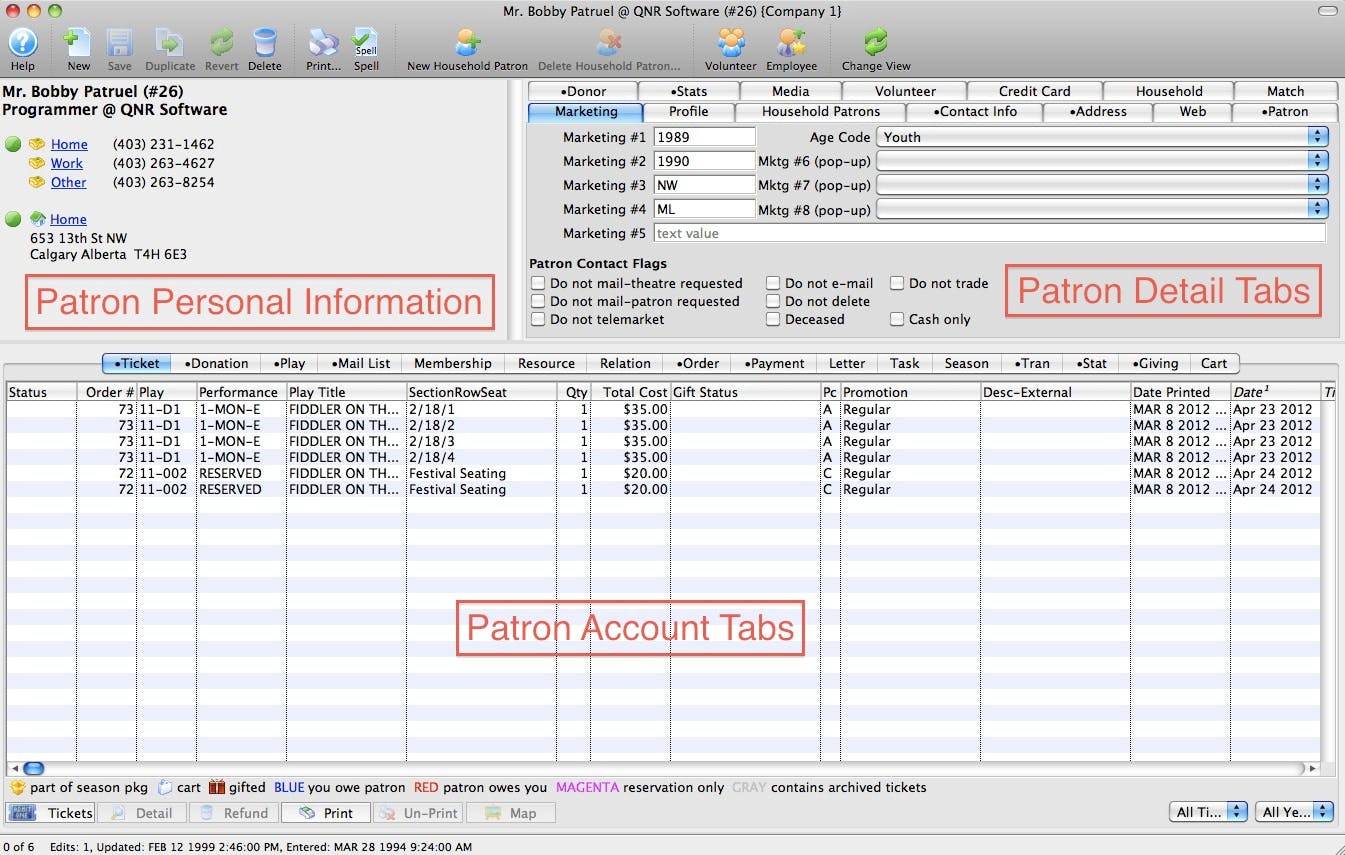Open the Credit Card tab
Image resolution: width=1345 pixels, height=855 pixels.
[1034, 91]
